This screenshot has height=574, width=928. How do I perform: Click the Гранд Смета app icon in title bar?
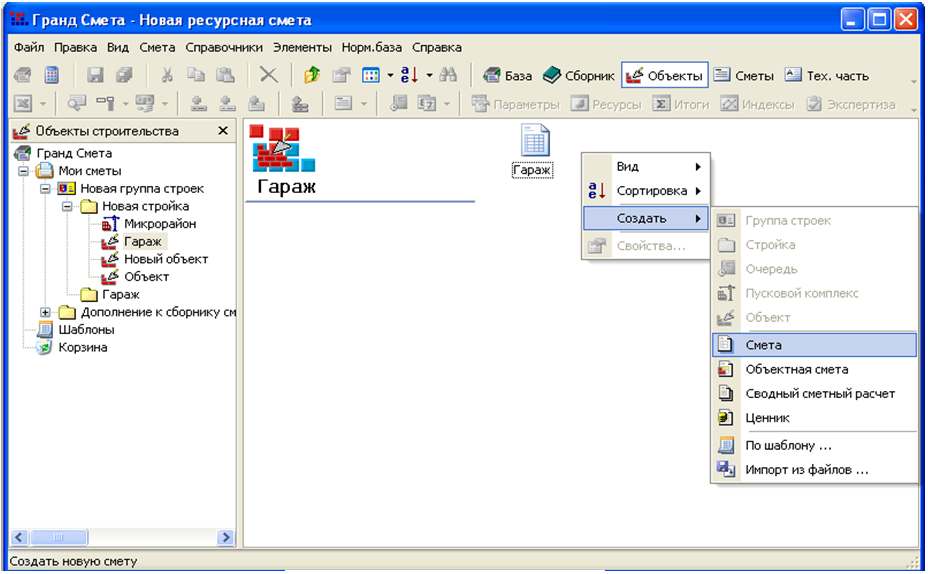20,20
